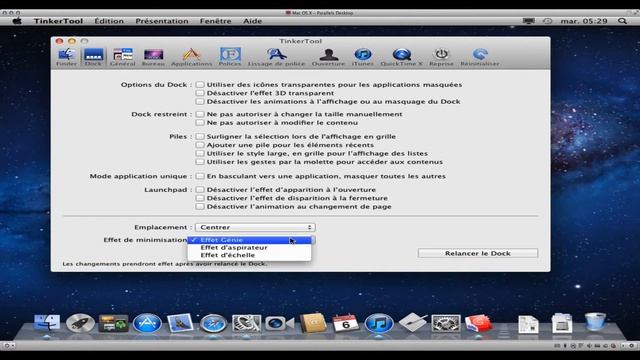Click Relancer le Dock button
This screenshot has height=360, width=640.
tap(478, 253)
